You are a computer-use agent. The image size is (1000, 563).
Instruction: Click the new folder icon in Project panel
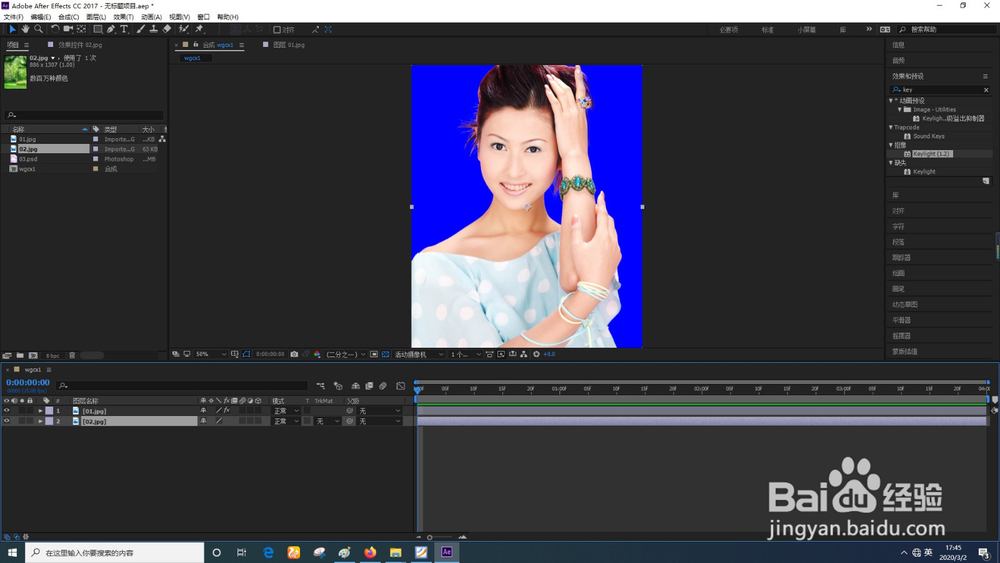20,355
